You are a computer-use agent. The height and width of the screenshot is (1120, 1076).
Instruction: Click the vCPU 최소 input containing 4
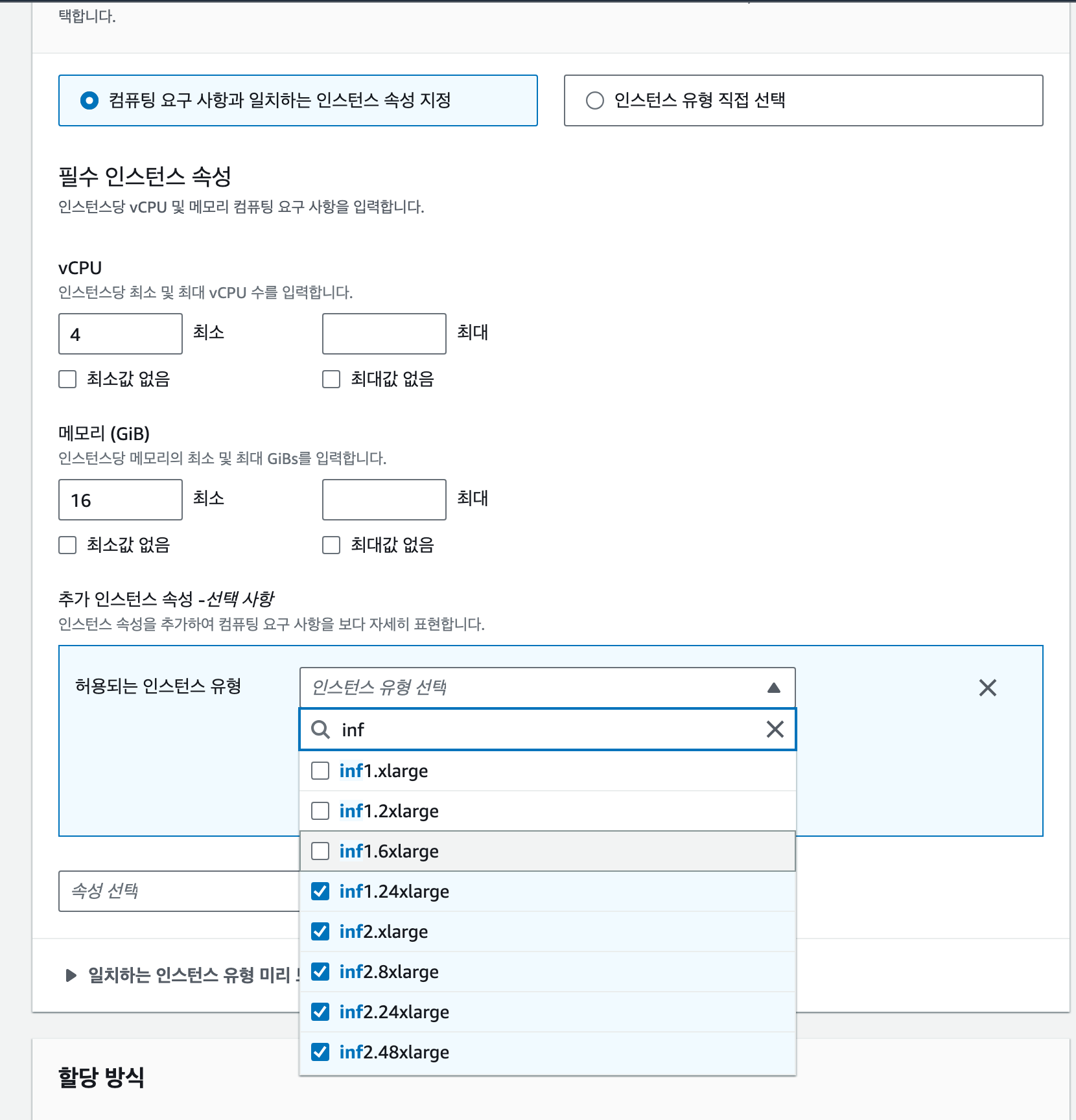(121, 334)
